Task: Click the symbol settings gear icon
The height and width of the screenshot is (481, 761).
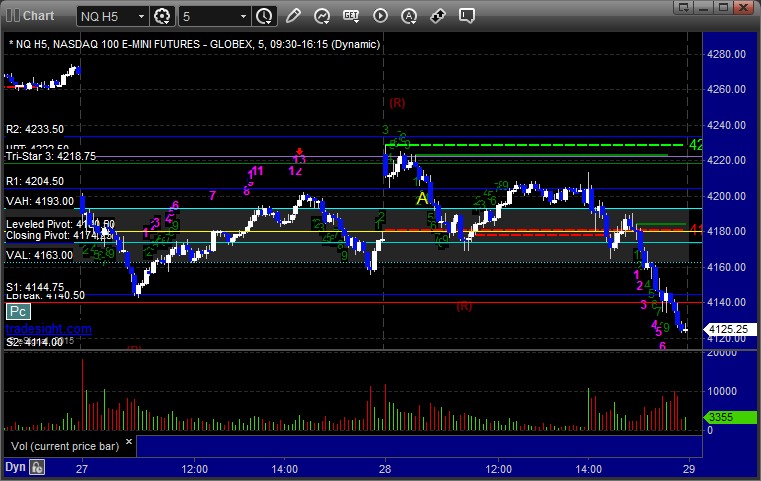Action: coord(162,16)
